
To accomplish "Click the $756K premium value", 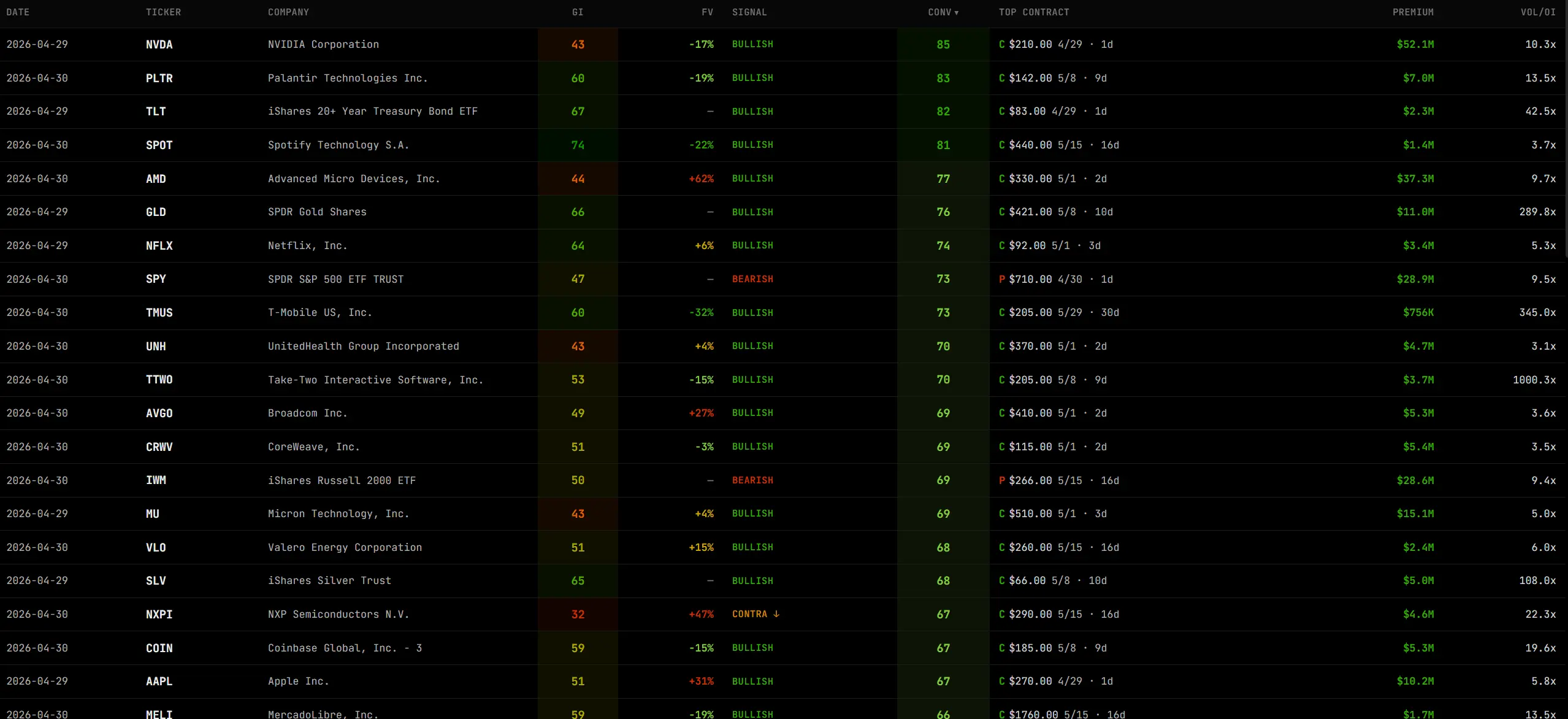I will pyautogui.click(x=1418, y=313).
